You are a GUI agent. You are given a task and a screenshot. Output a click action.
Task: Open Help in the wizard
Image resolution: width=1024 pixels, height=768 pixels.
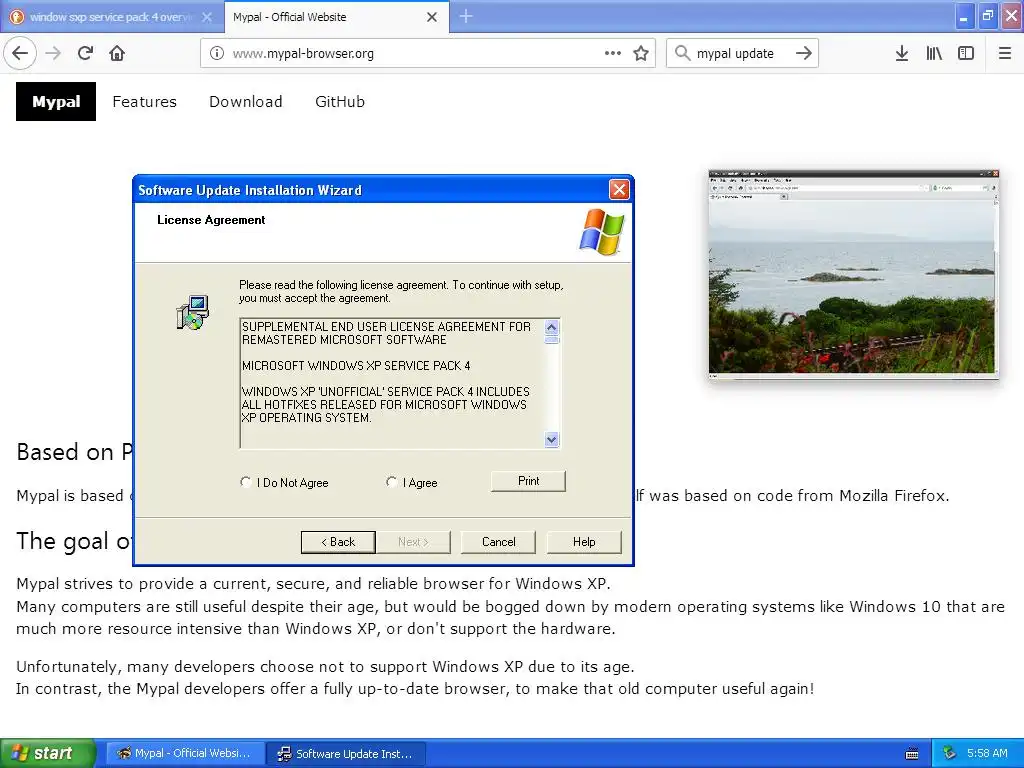(584, 542)
